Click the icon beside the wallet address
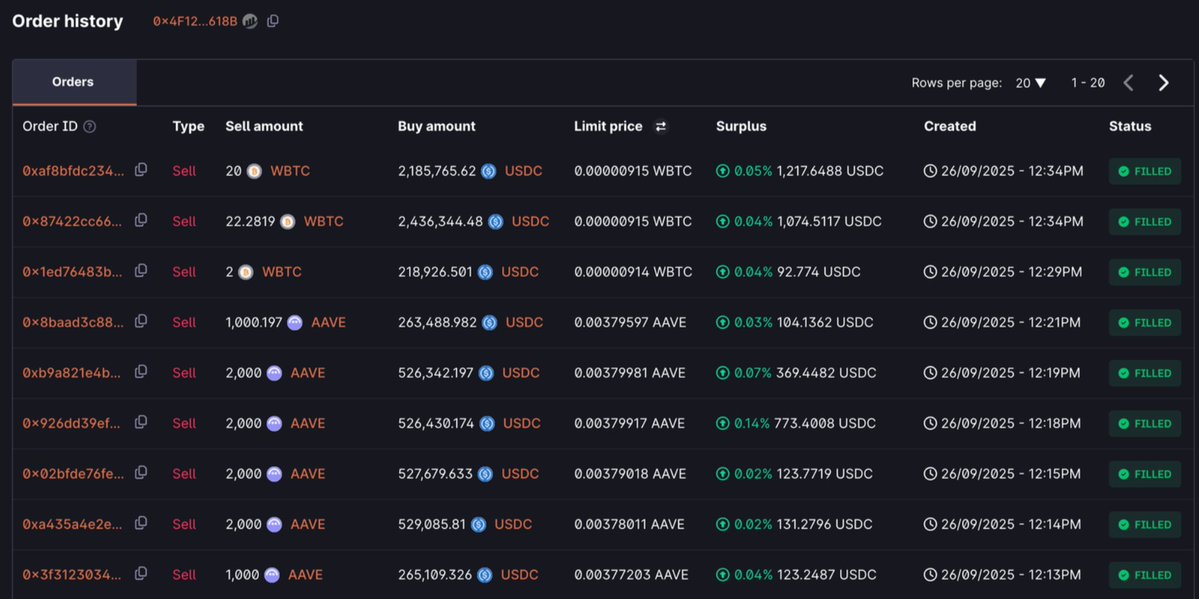The width and height of the screenshot is (1199, 599). (250, 21)
